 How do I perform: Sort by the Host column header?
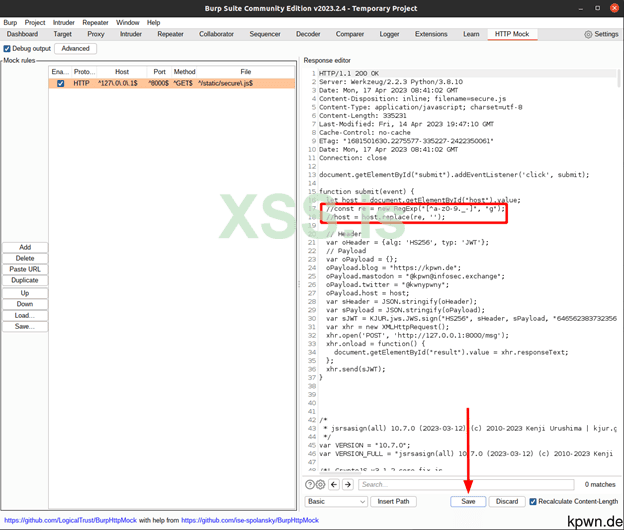pos(122,72)
